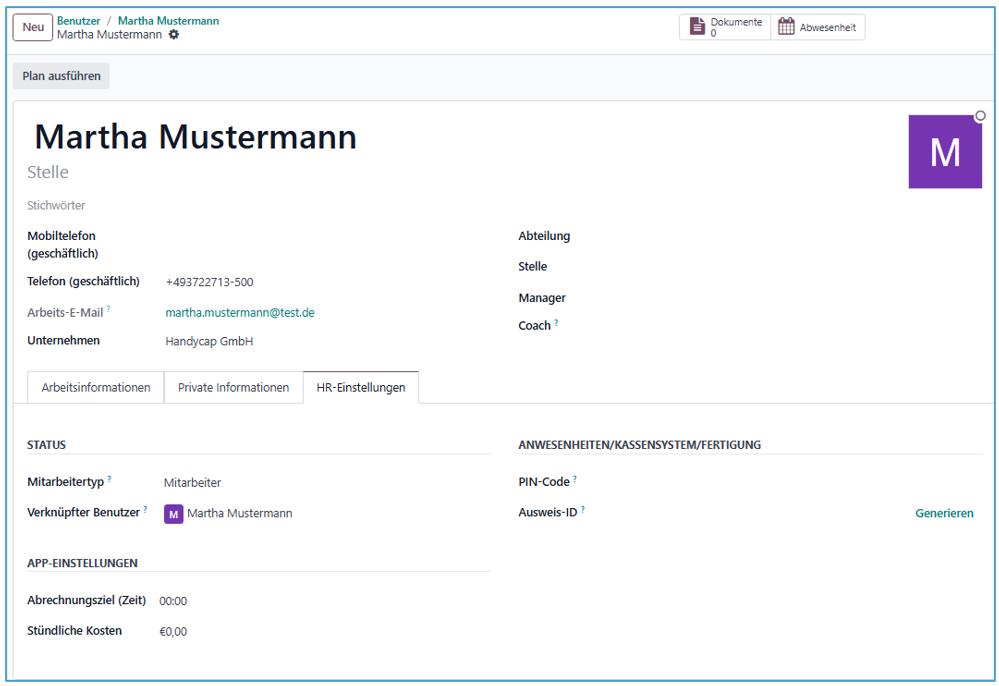Click the purple M employee avatar image
Screen dimensions: 999x686
click(944, 152)
